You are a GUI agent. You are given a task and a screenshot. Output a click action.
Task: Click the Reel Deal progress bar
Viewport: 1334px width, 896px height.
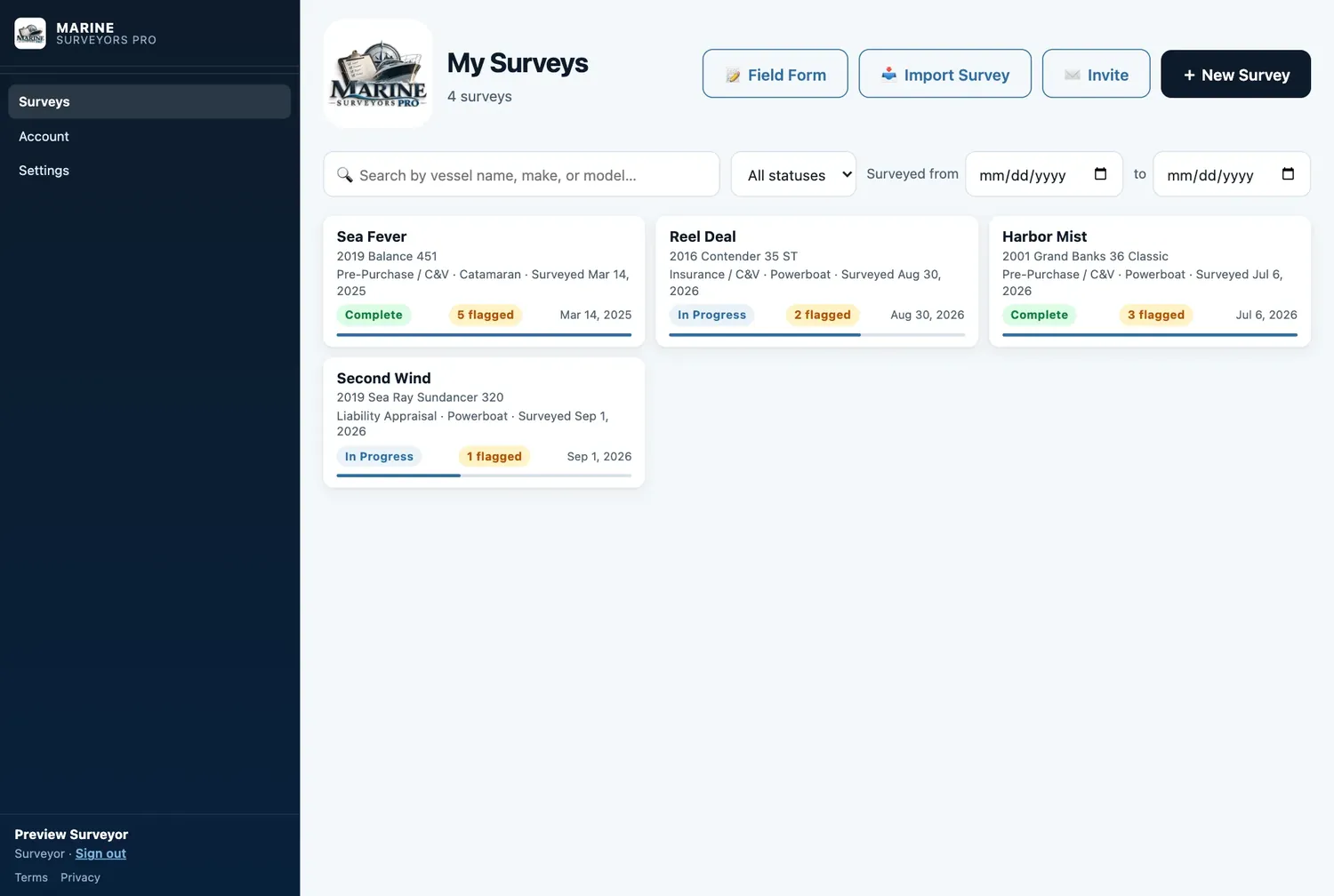pyautogui.click(x=816, y=335)
